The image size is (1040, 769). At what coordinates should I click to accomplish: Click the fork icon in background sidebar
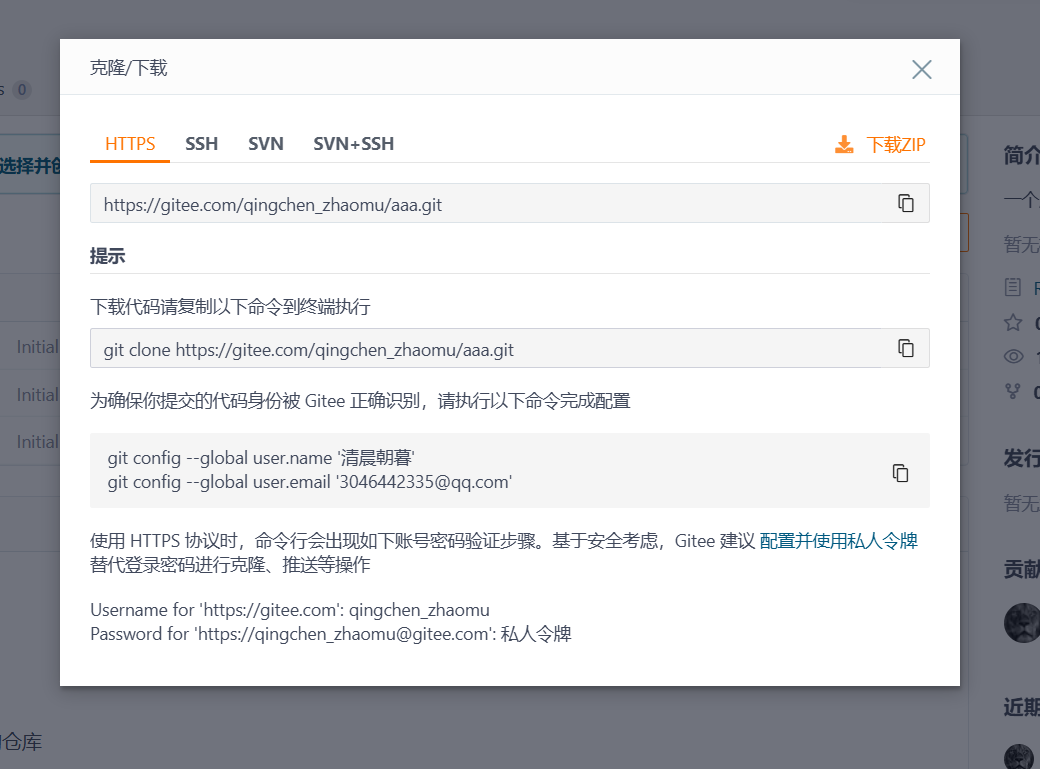(1013, 391)
